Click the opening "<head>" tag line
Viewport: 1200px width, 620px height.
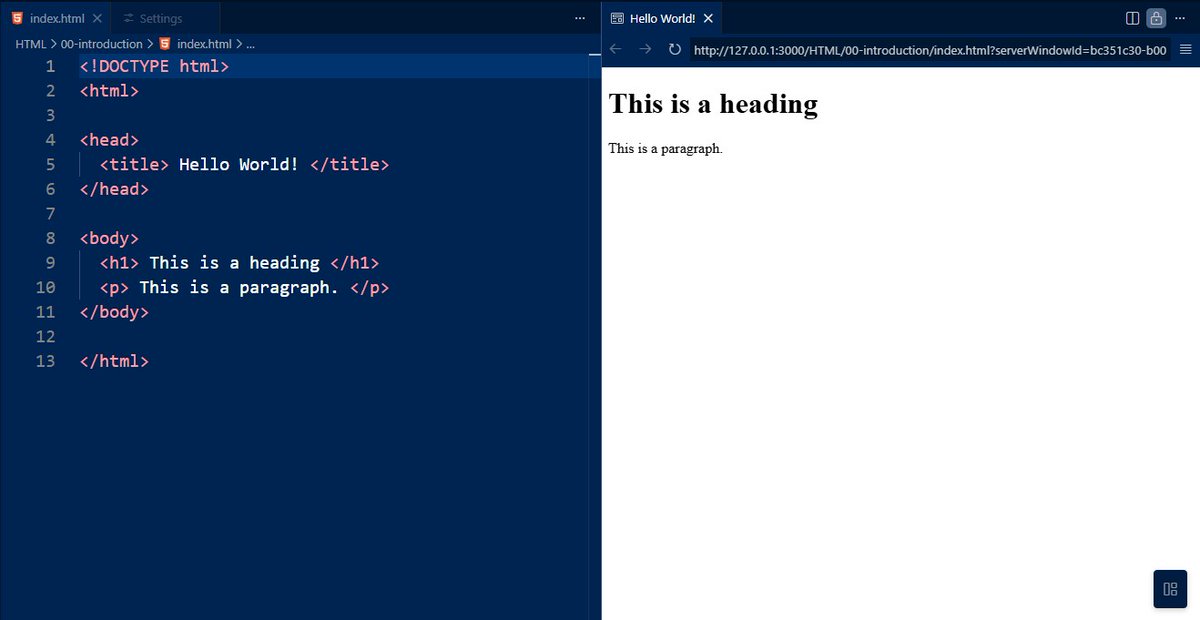109,140
